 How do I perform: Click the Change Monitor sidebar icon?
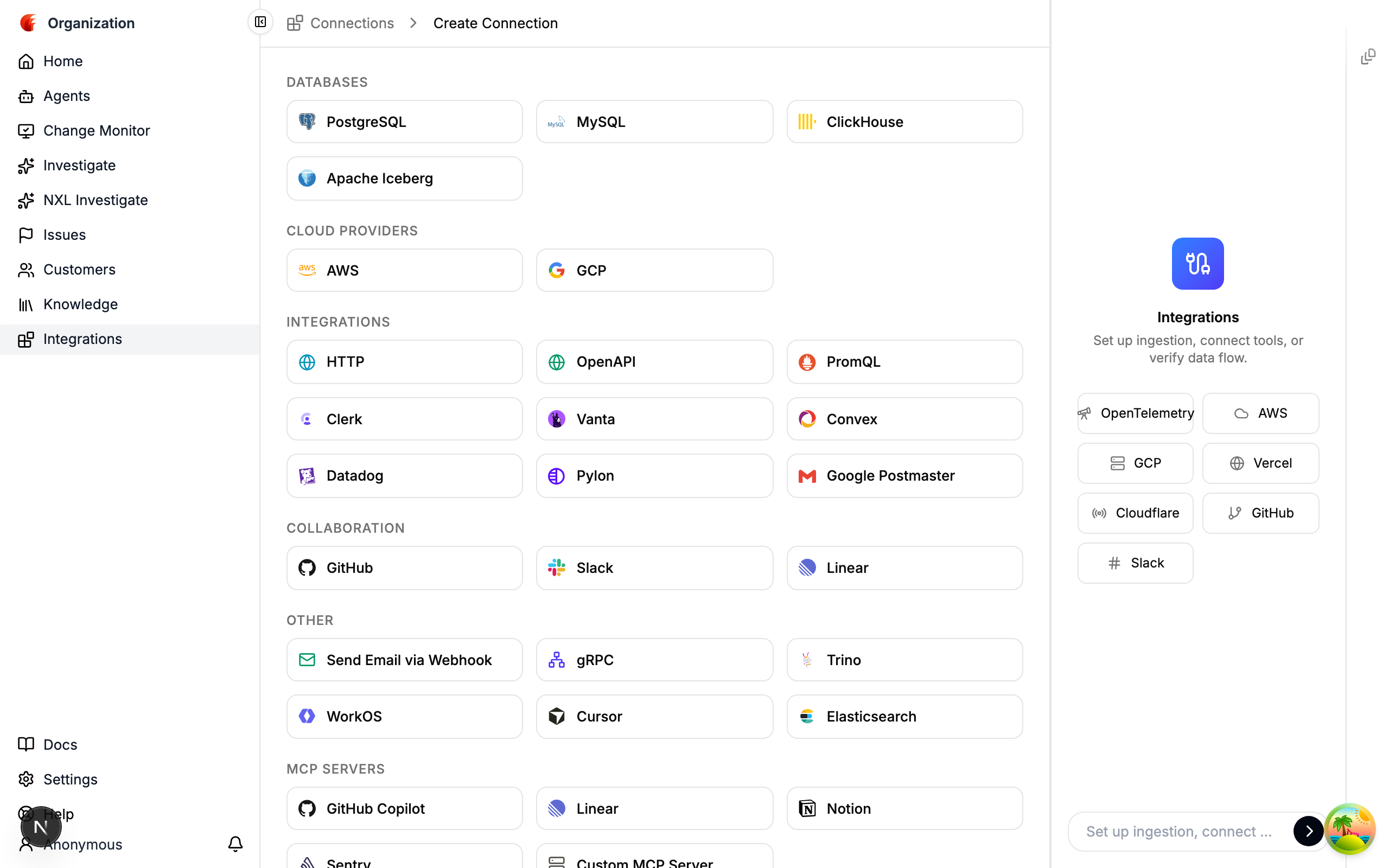pos(27,130)
